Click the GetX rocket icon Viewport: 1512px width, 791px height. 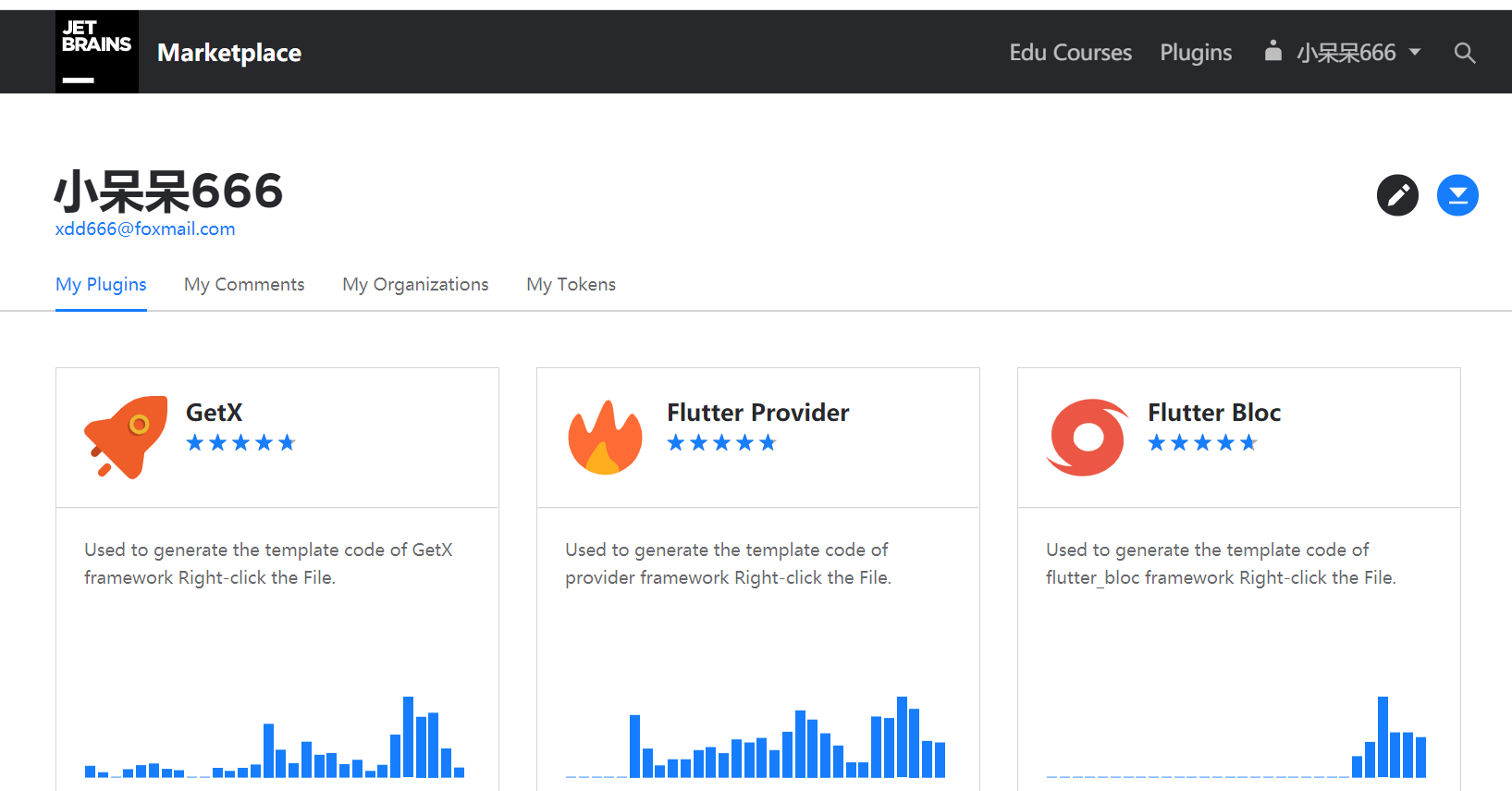point(126,438)
